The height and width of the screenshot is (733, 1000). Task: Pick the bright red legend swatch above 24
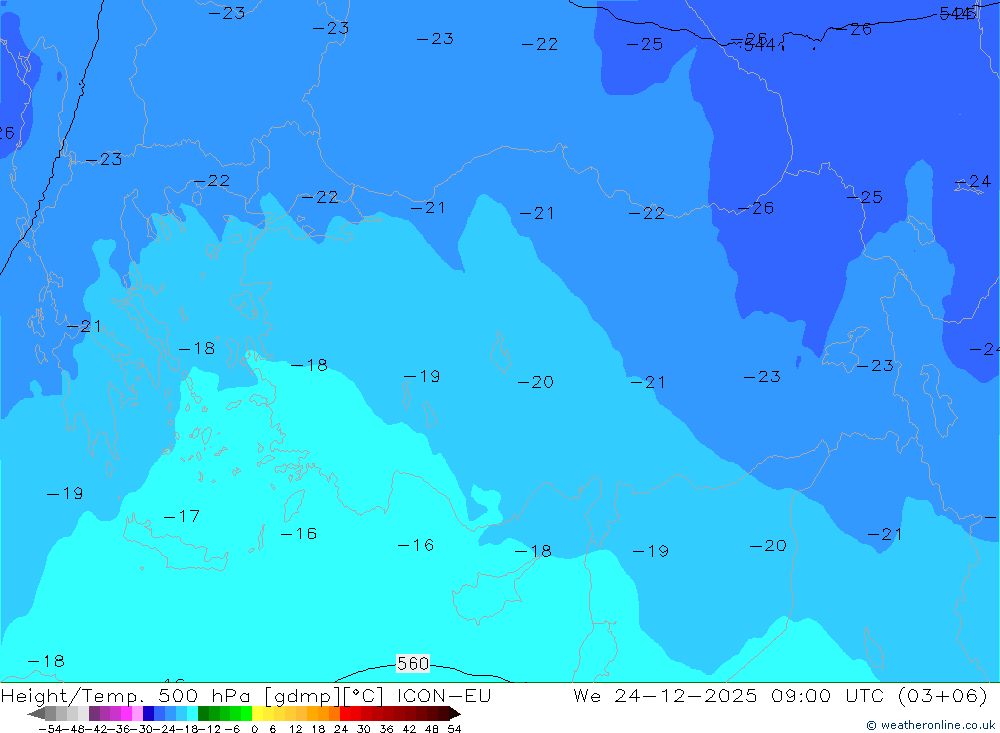pyautogui.click(x=345, y=714)
